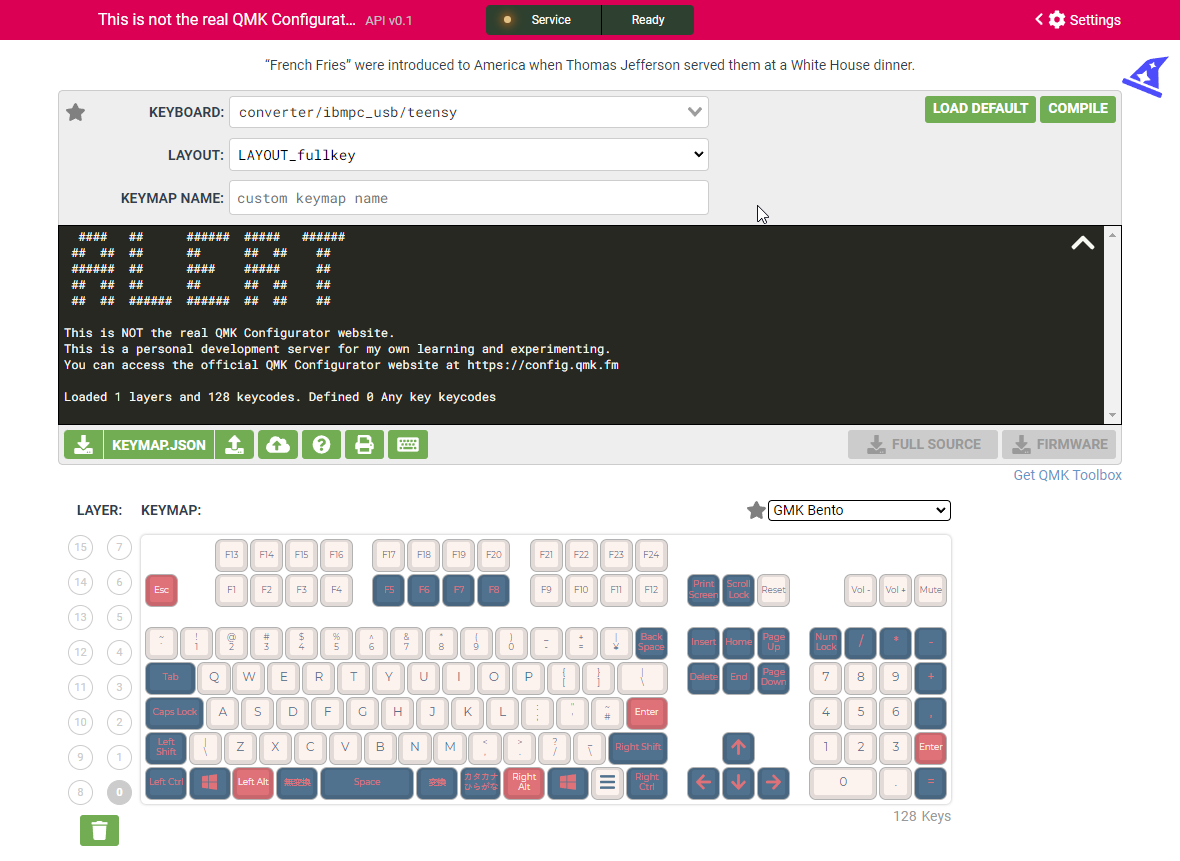Click the keymap name input field

pyautogui.click(x=468, y=198)
